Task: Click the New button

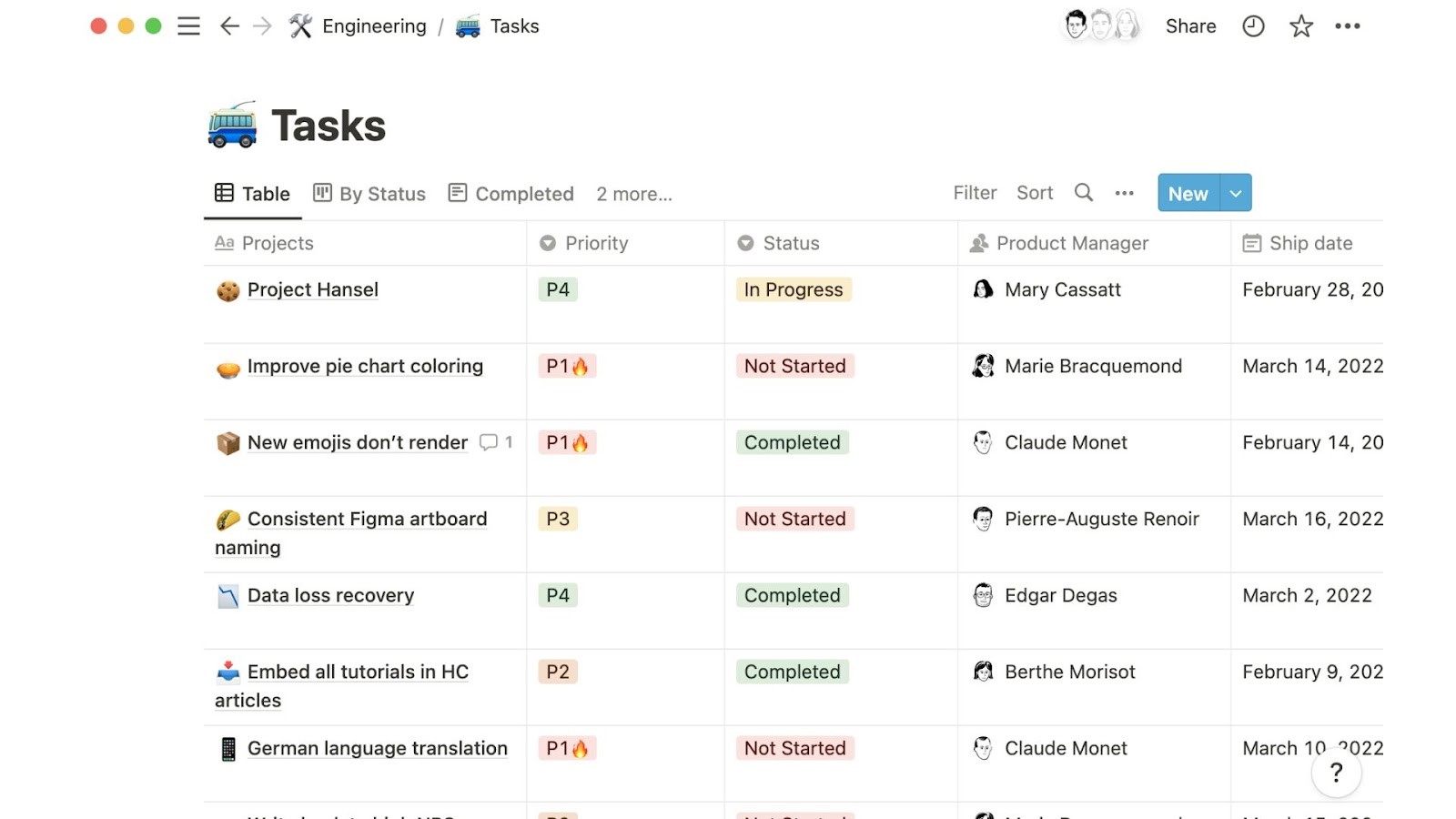Action: point(1187,193)
